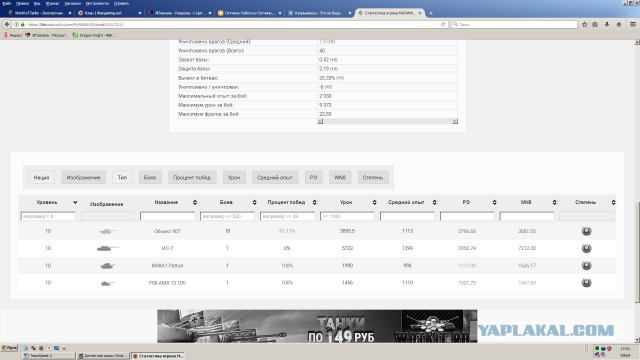This screenshot has height=360, width=640.
Task: Sort table by the WN8 header arrows
Action: tap(554, 202)
